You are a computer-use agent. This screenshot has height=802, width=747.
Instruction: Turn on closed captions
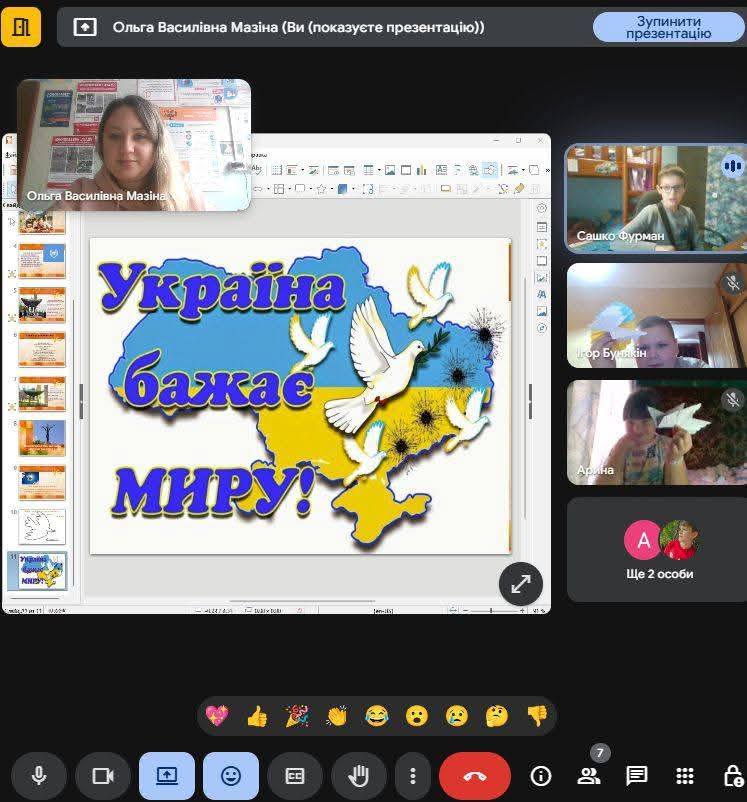(295, 776)
